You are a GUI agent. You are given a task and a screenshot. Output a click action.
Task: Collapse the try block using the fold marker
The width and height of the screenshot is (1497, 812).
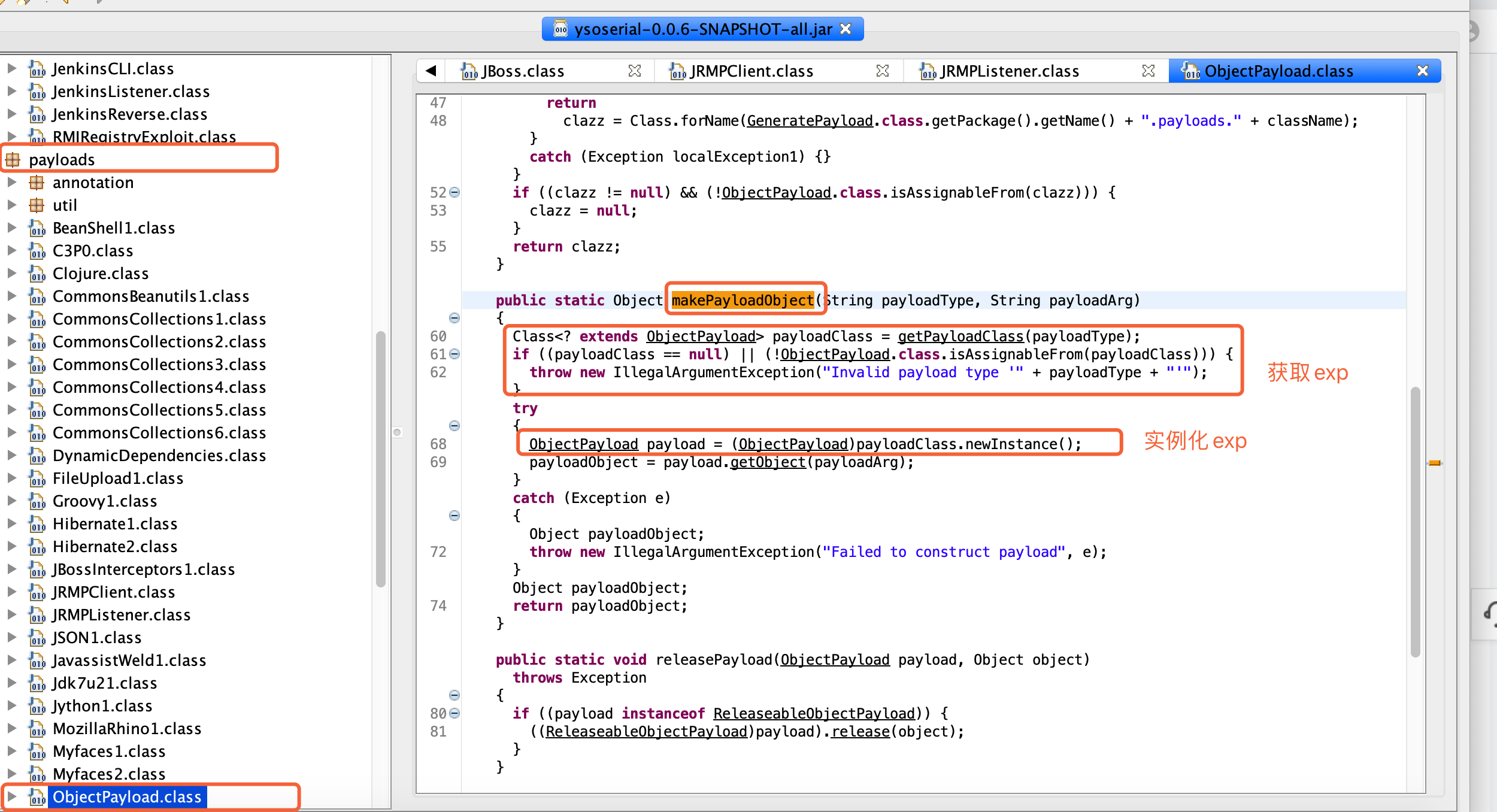455,426
